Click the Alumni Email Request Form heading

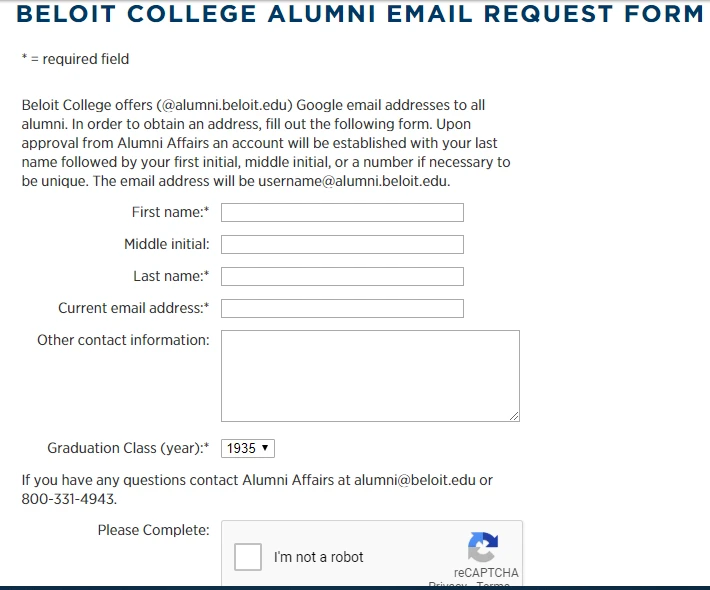click(x=360, y=14)
